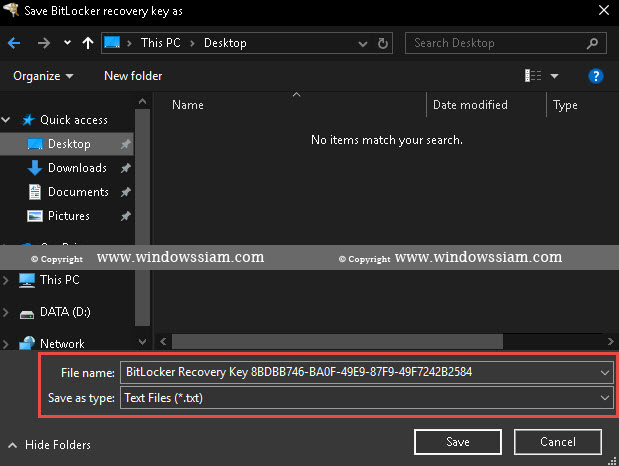Open Help with the question mark icon
This screenshot has height=466, width=619.
click(x=595, y=76)
